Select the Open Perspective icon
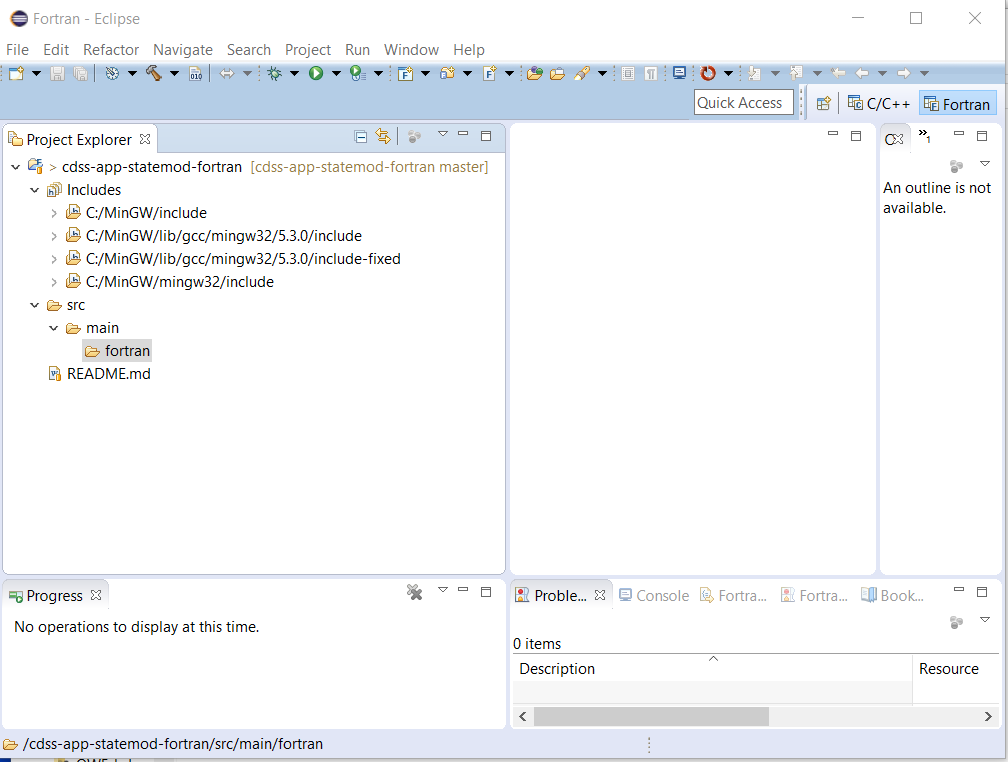The width and height of the screenshot is (1008, 762). tap(823, 103)
